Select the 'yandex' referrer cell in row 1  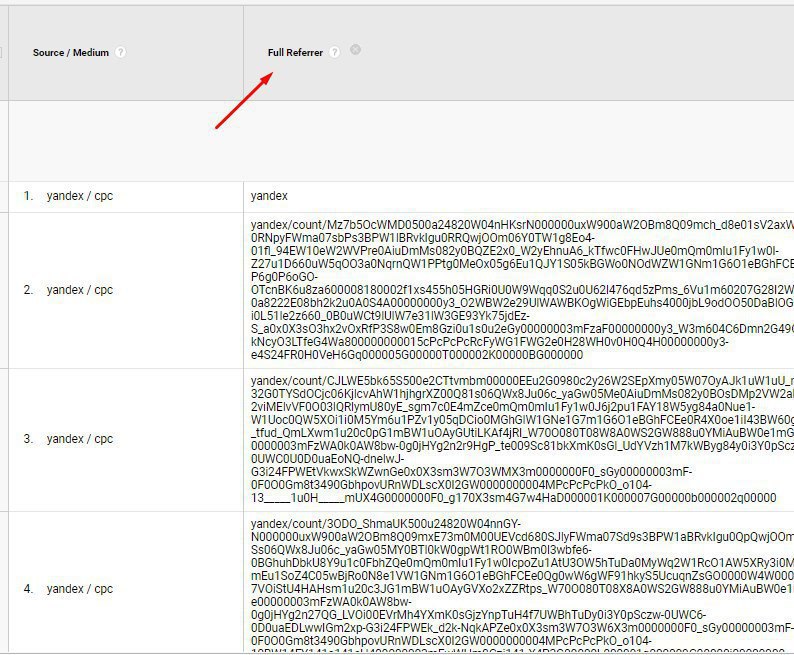click(269, 196)
